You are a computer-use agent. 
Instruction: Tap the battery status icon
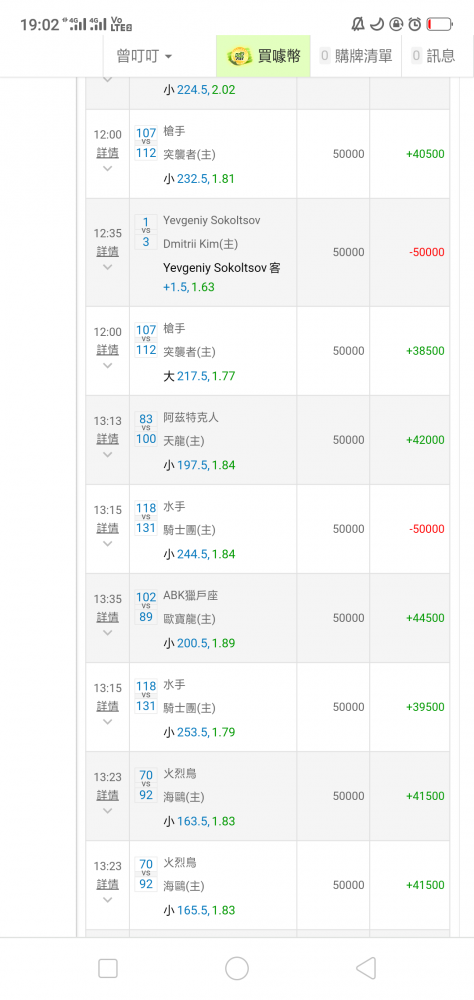click(x=440, y=24)
